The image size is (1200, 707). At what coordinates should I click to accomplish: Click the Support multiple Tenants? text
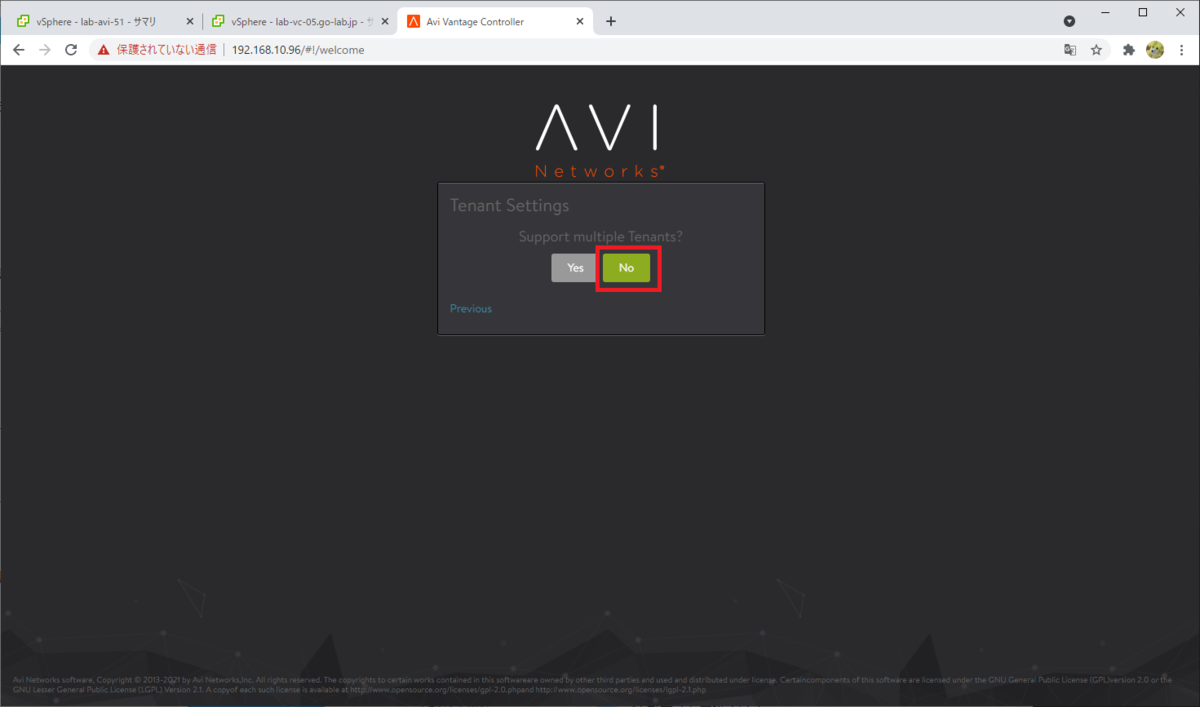coord(600,237)
